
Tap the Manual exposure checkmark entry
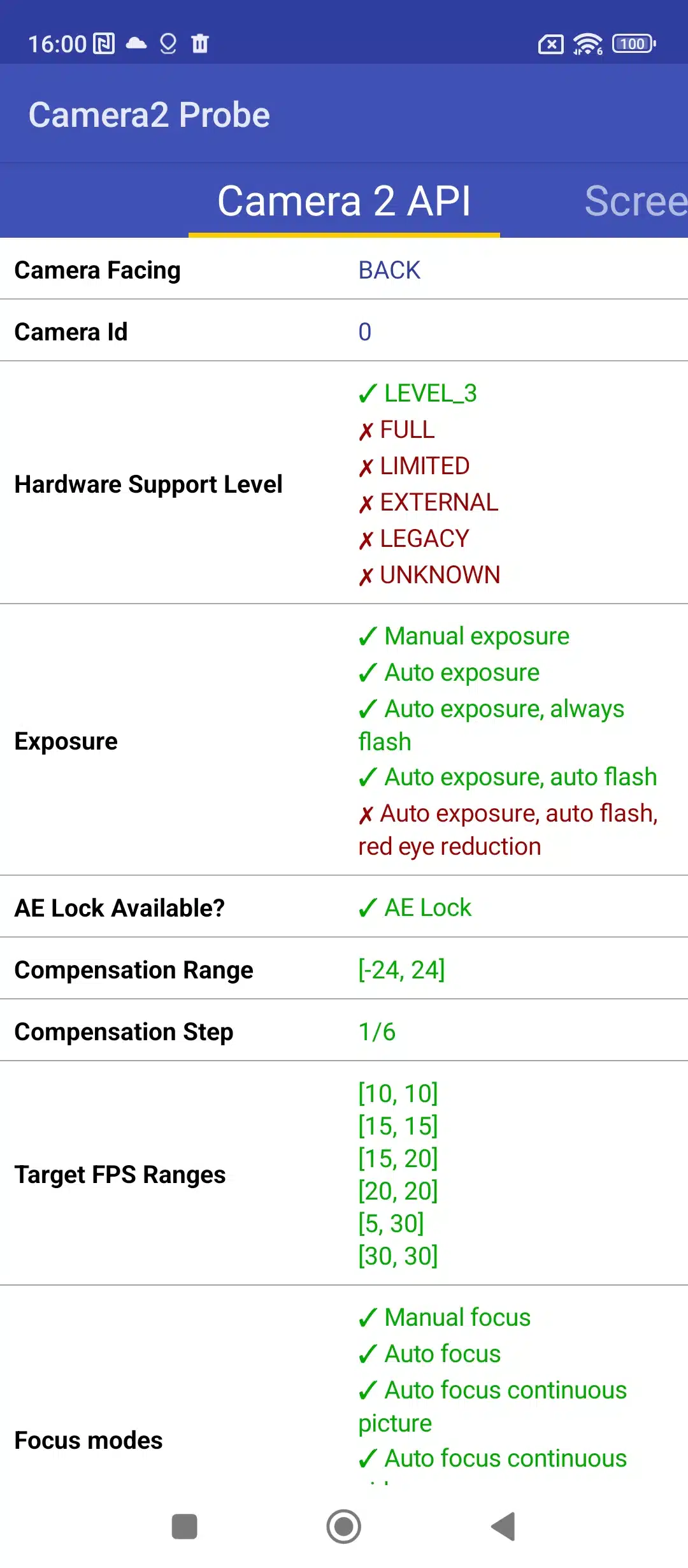point(464,636)
